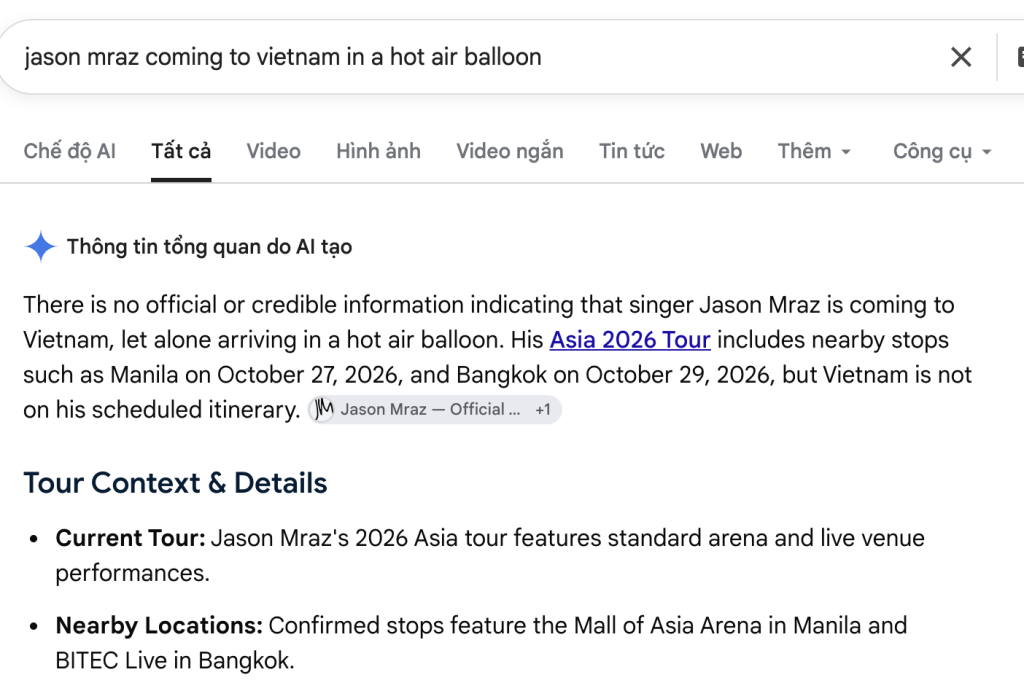Expand the Thêm dropdown menu

(x=814, y=151)
